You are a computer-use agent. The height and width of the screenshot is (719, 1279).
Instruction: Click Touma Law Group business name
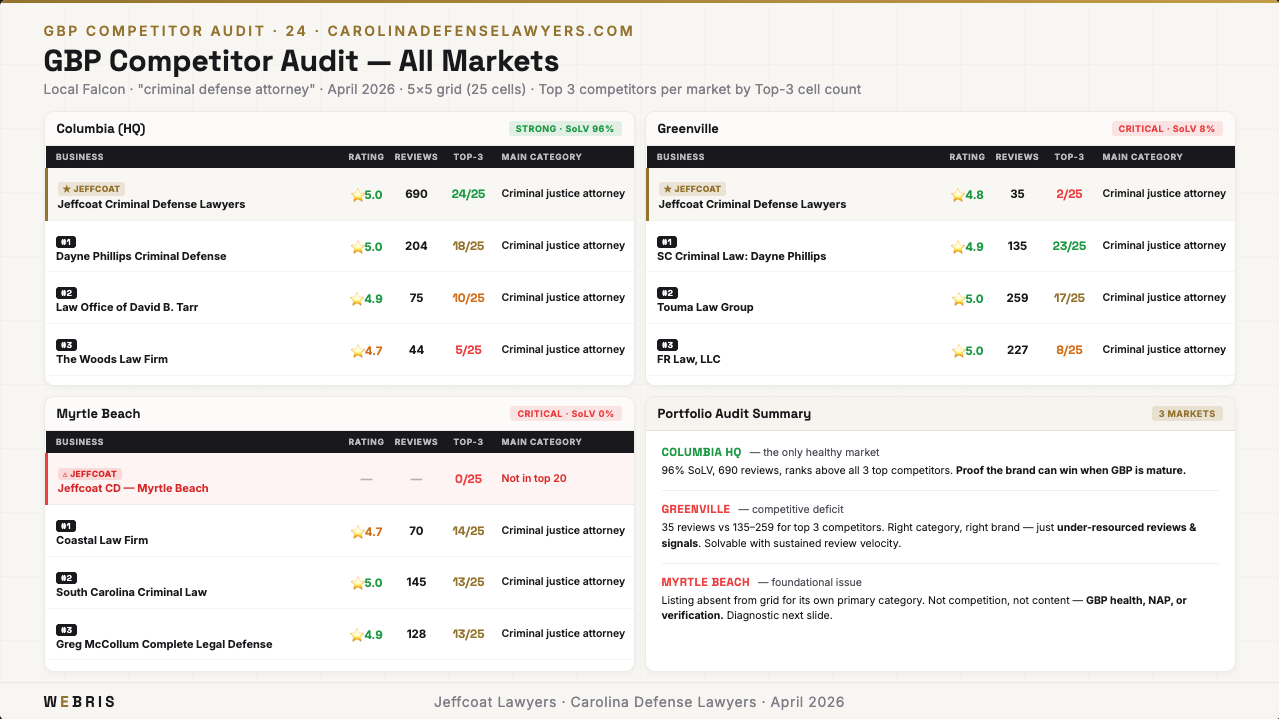tap(706, 308)
